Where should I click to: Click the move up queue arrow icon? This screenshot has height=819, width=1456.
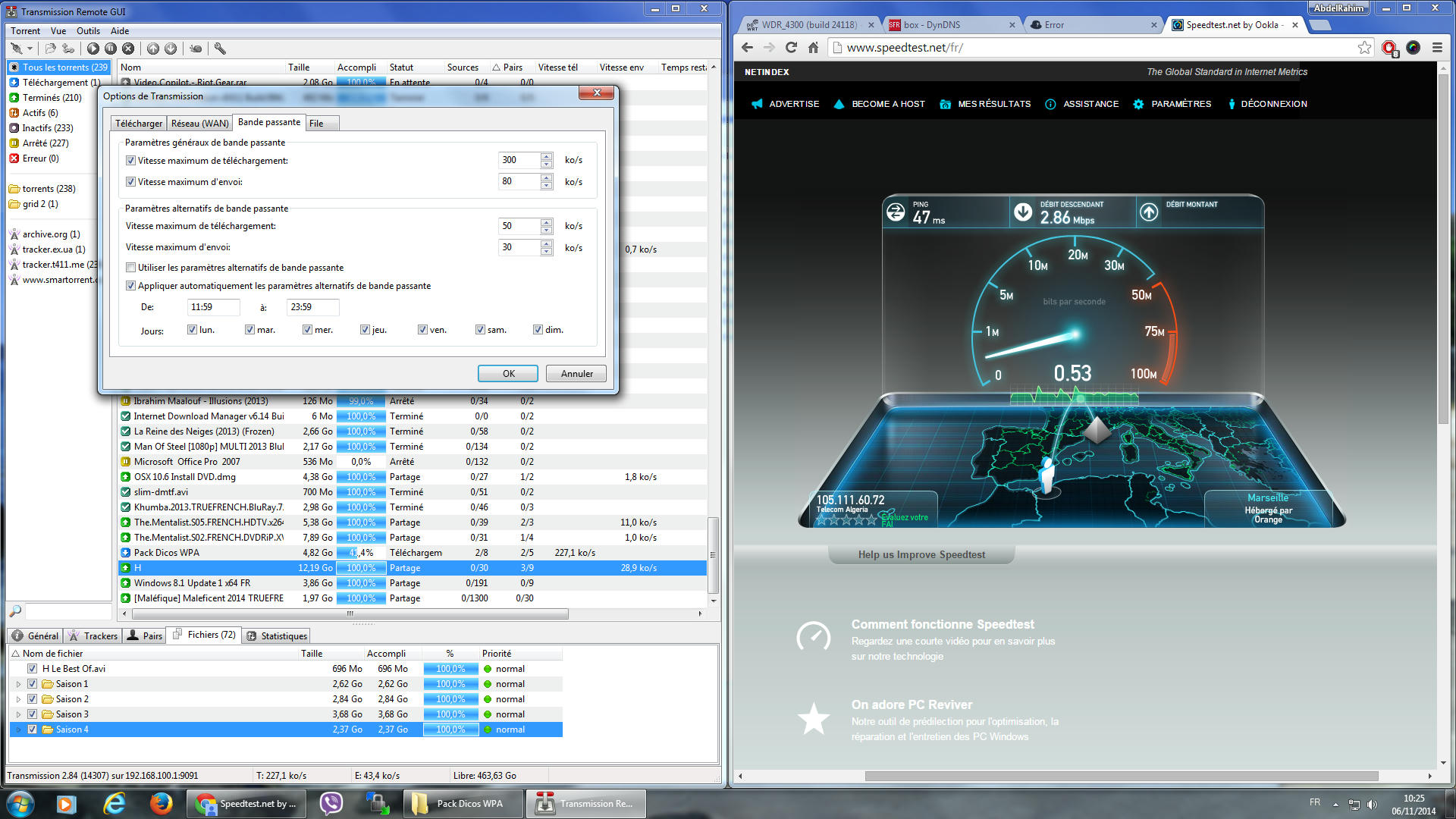(153, 49)
